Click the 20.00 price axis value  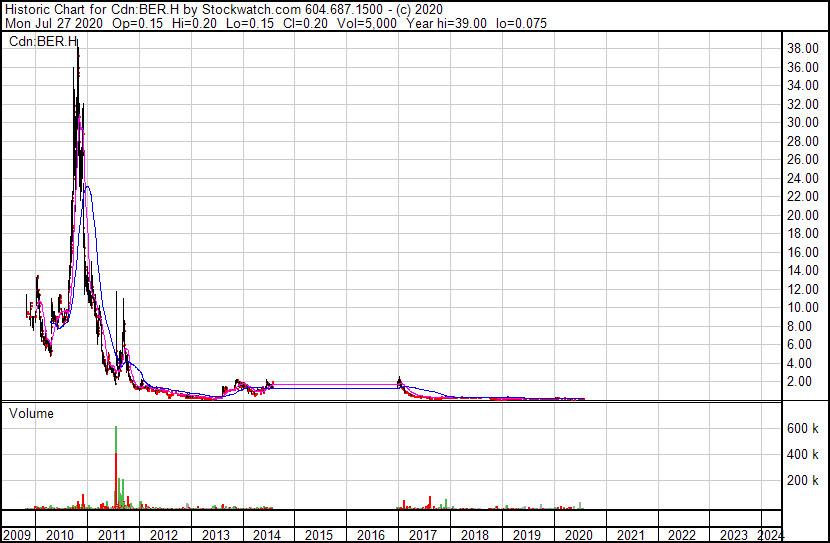pyautogui.click(x=803, y=215)
